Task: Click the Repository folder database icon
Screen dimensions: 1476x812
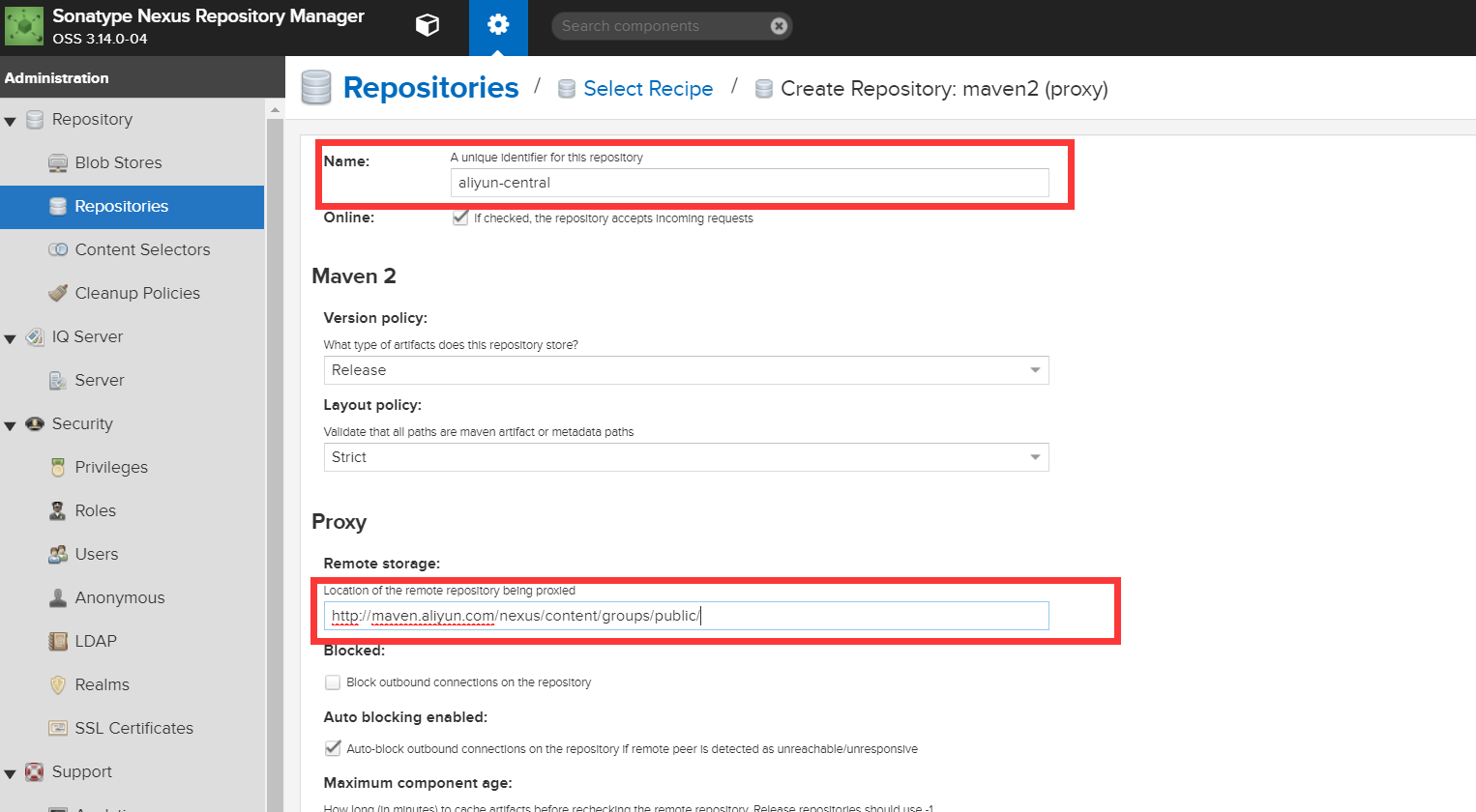Action: pyautogui.click(x=35, y=119)
